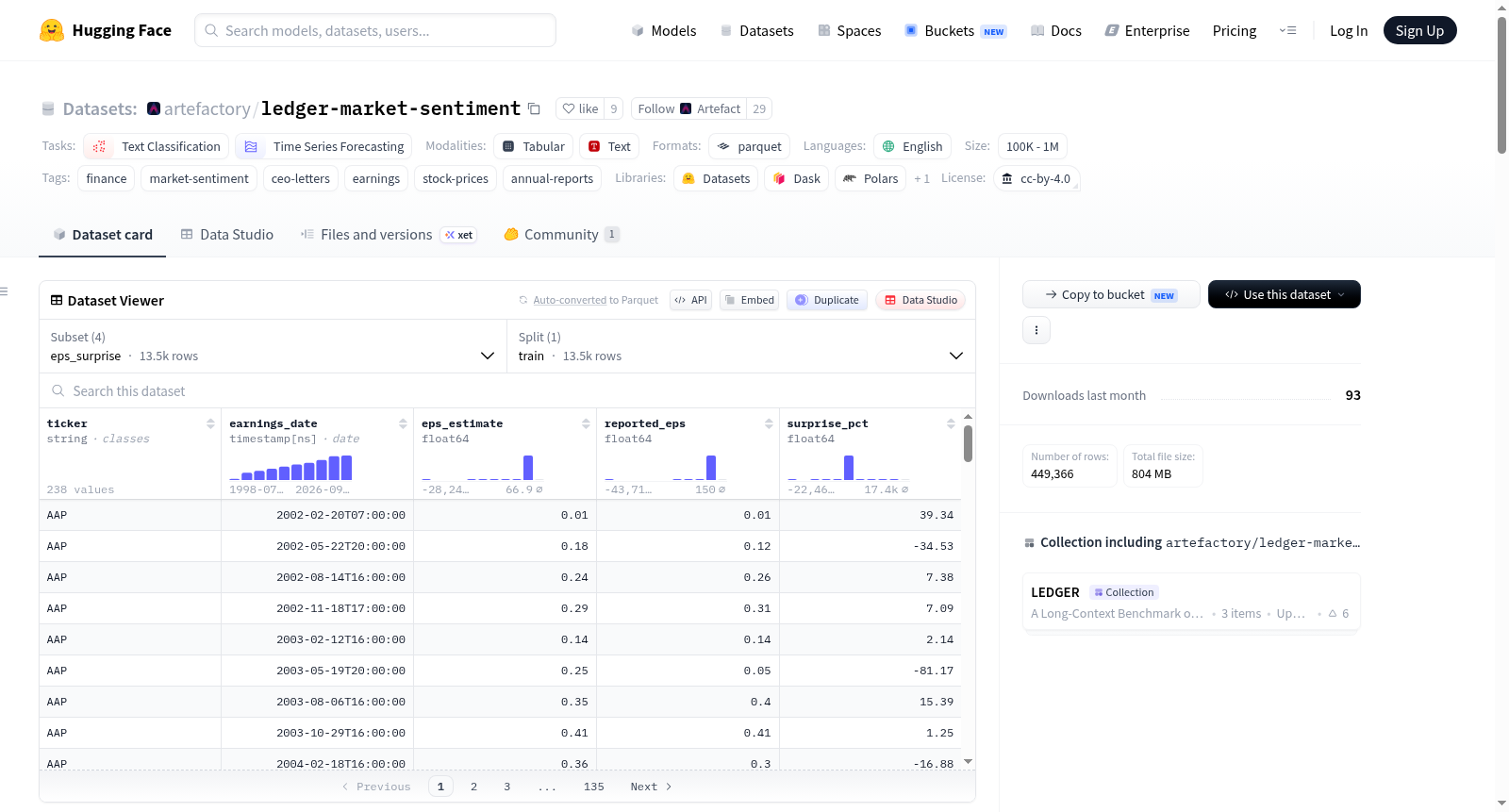Copy dataset name with the copy icon

click(534, 108)
